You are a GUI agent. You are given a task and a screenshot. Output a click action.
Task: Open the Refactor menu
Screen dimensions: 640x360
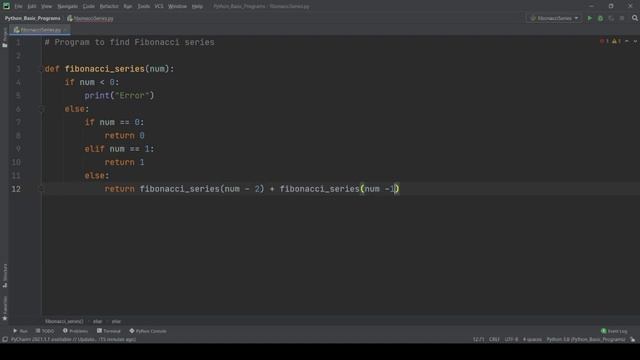109,7
